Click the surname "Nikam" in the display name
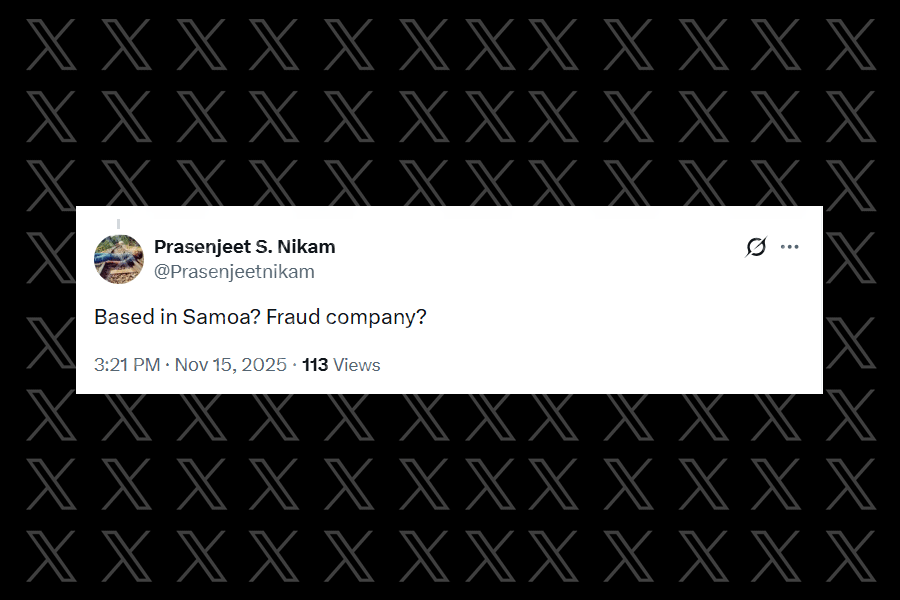 308,246
